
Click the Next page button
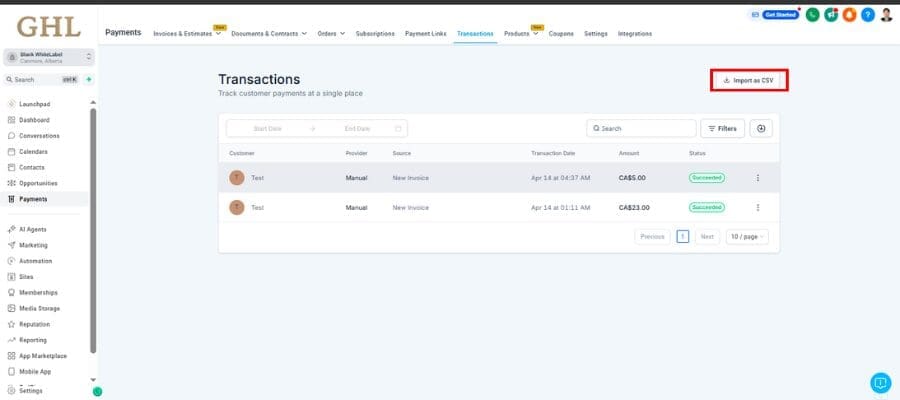pyautogui.click(x=707, y=236)
